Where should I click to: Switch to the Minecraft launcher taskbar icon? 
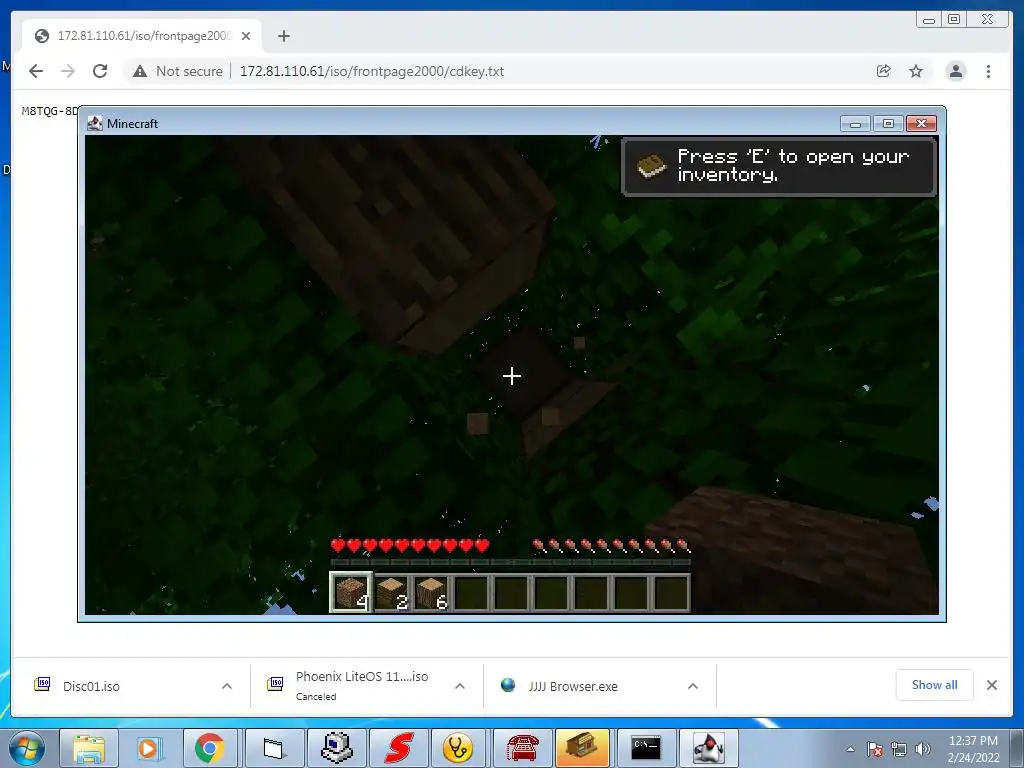click(x=583, y=748)
